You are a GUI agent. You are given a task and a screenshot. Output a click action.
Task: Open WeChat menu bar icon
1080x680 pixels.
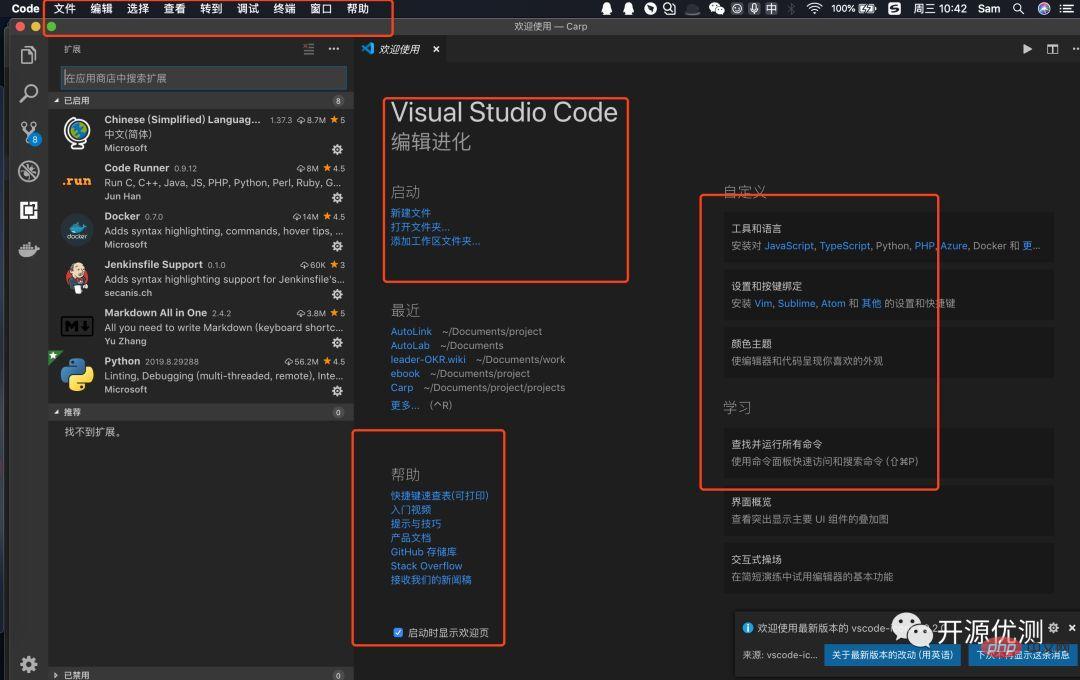(716, 8)
